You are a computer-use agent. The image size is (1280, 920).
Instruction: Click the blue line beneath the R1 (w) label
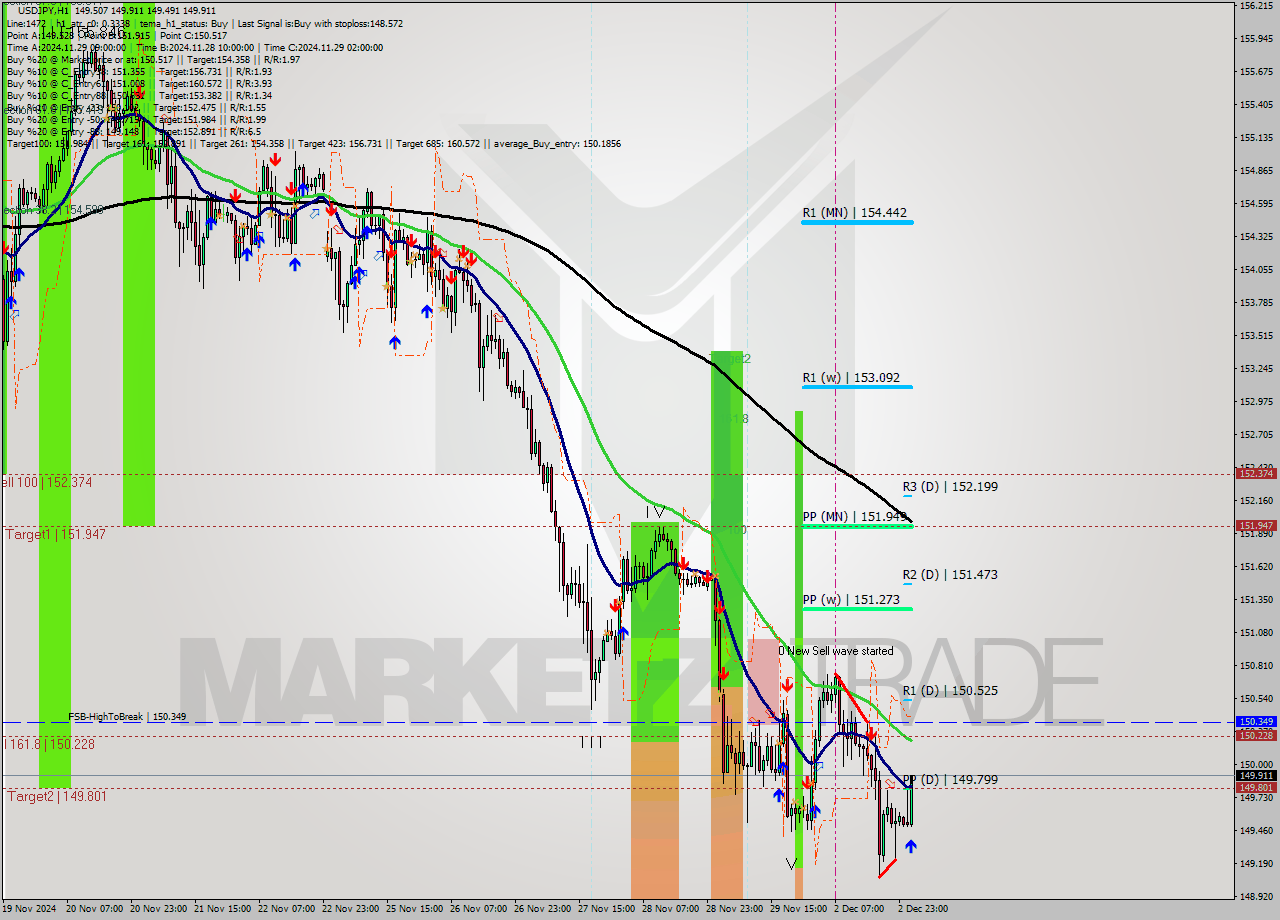tap(857, 386)
